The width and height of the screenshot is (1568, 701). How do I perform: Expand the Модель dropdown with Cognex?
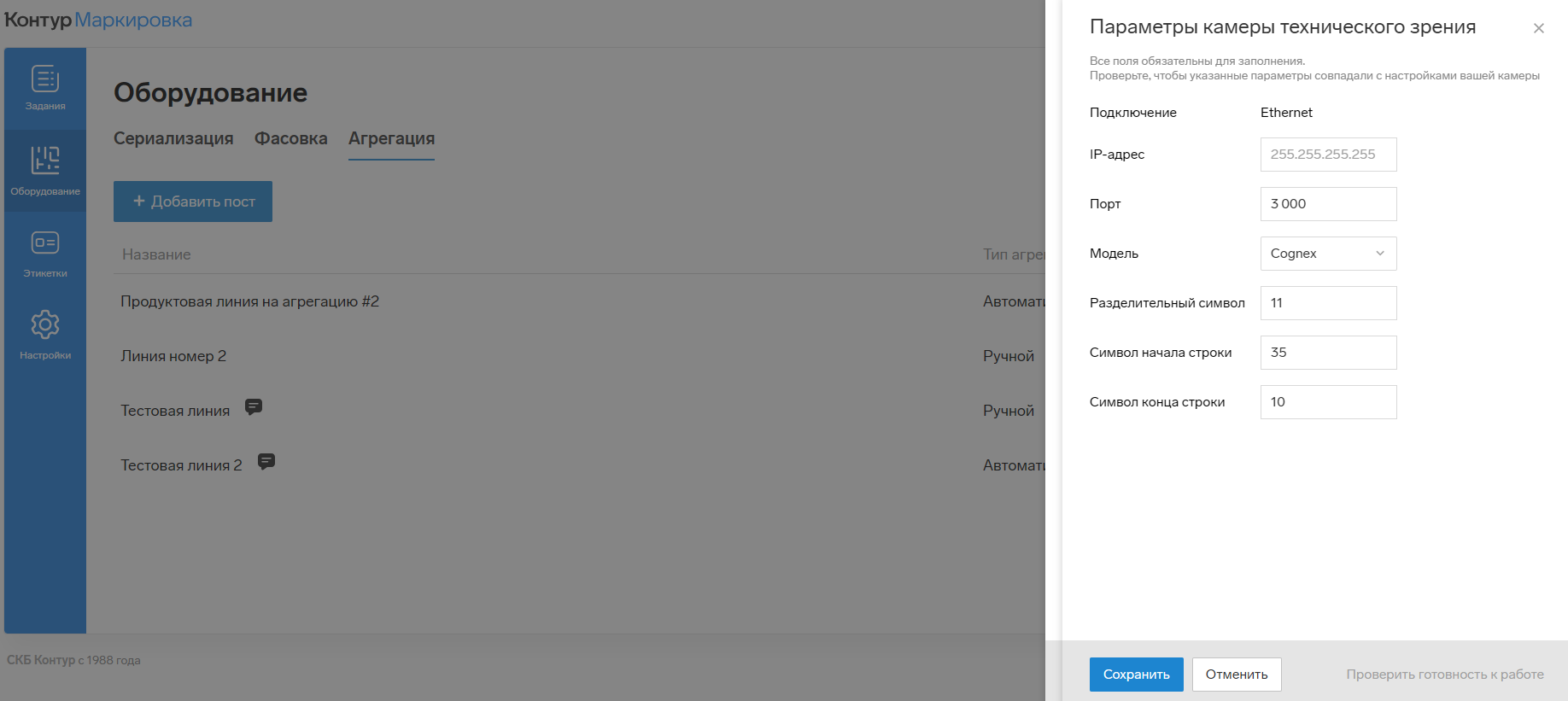1328,254
